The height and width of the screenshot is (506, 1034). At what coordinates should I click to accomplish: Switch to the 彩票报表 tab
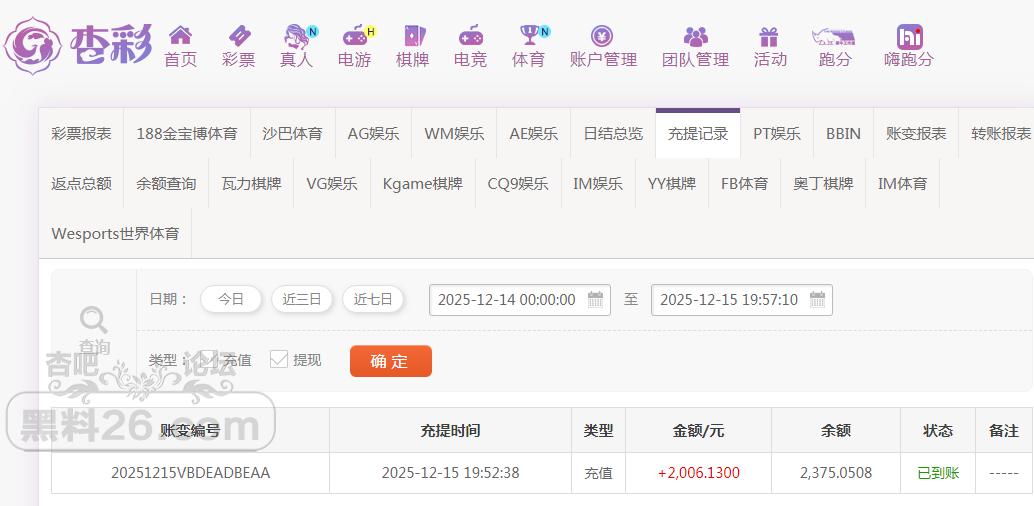click(82, 134)
